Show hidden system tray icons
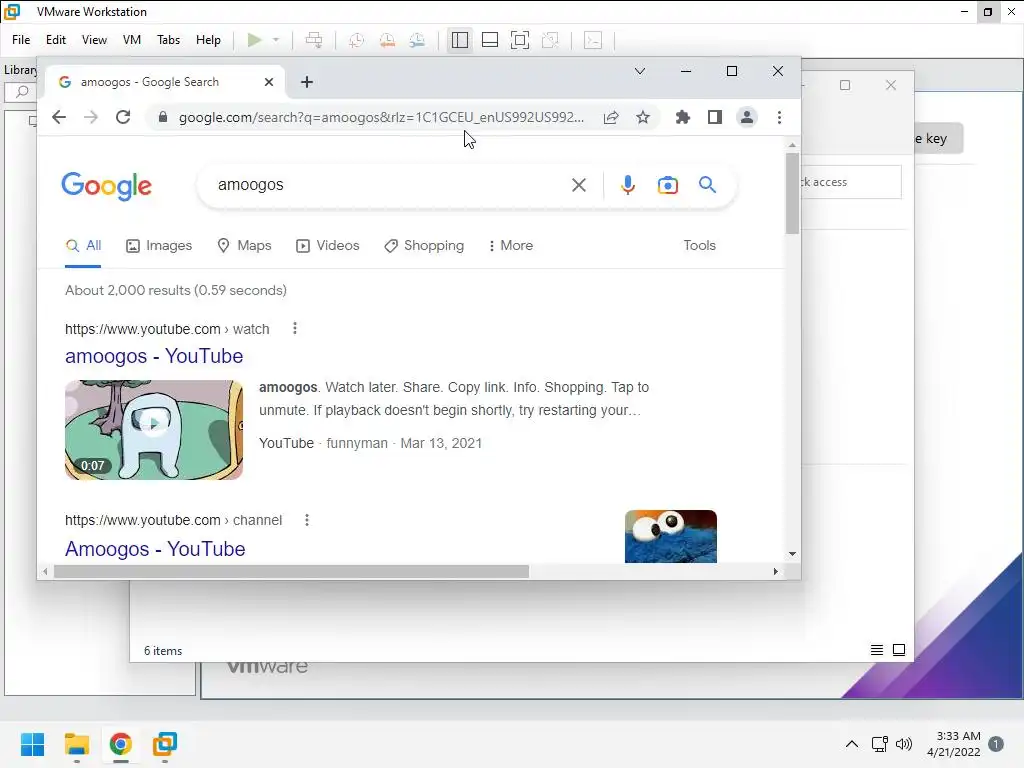Screen dimensions: 1024x768 pos(852,744)
